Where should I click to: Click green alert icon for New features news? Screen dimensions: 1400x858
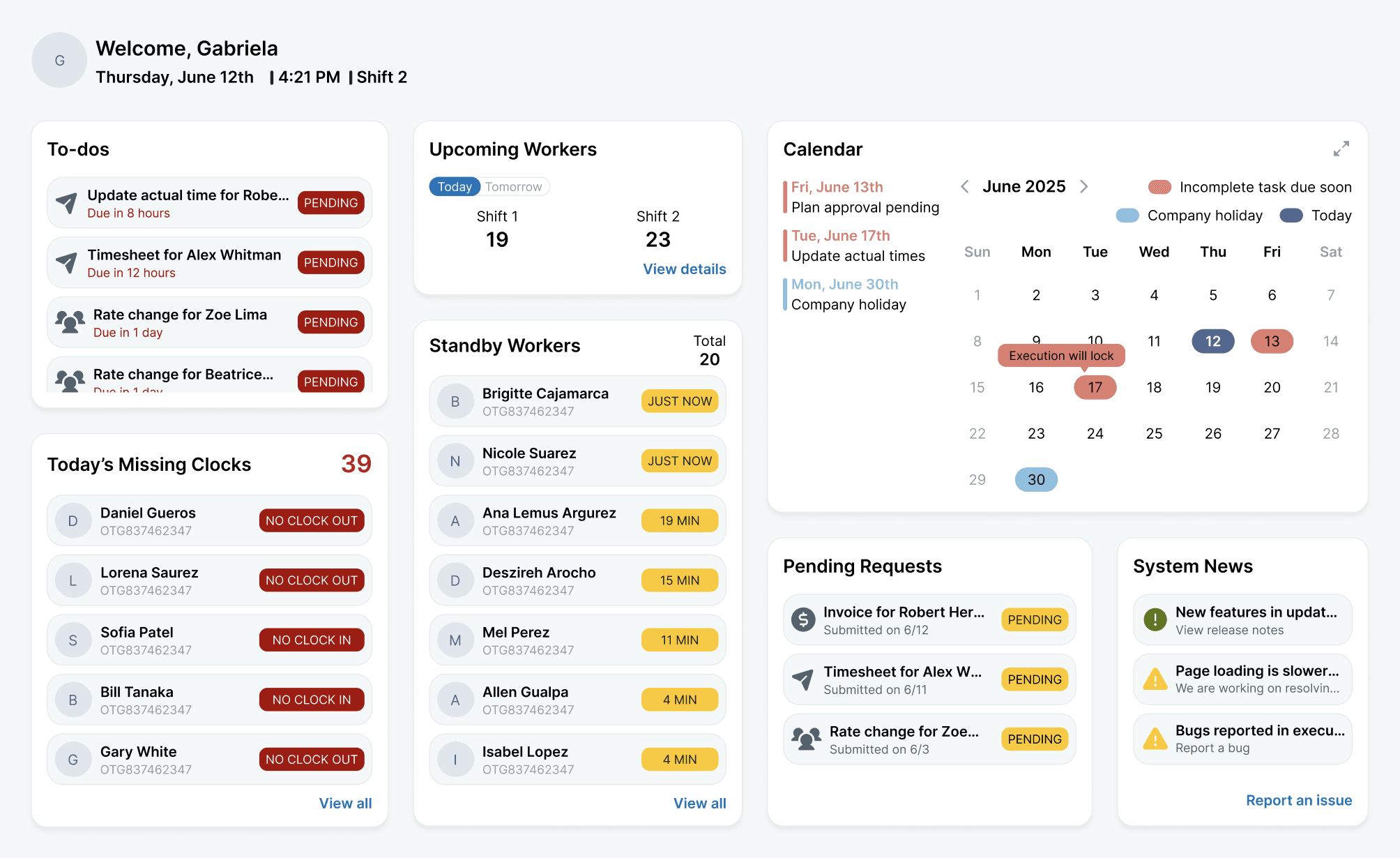point(1155,619)
